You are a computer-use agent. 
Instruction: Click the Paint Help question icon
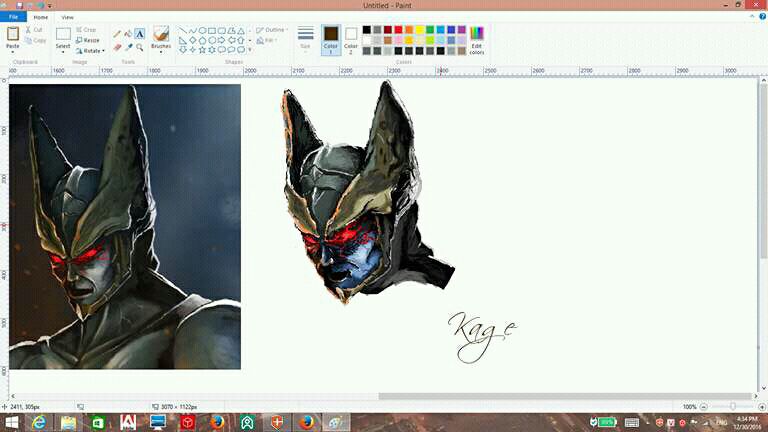click(762, 17)
